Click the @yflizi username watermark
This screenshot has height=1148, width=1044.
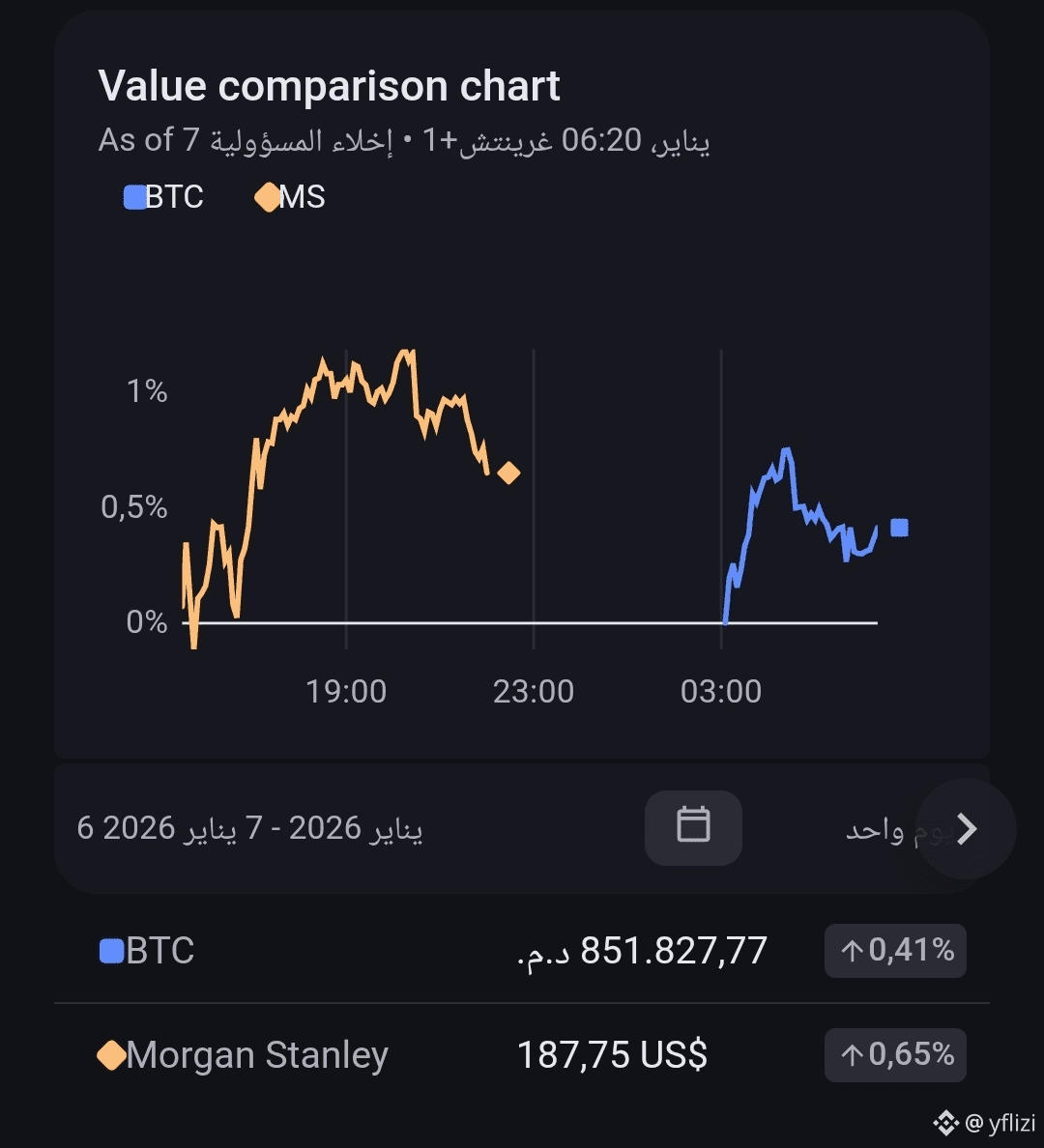pos(1001,1122)
